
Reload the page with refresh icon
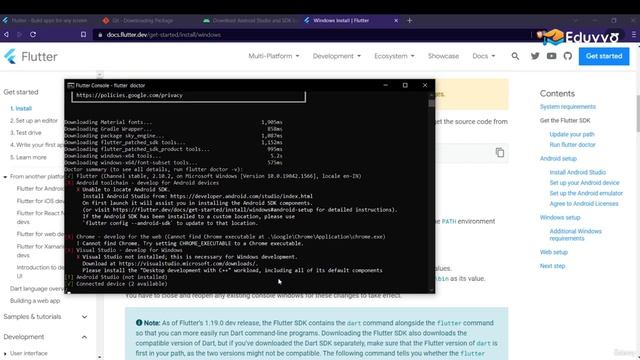pyautogui.click(x=33, y=35)
